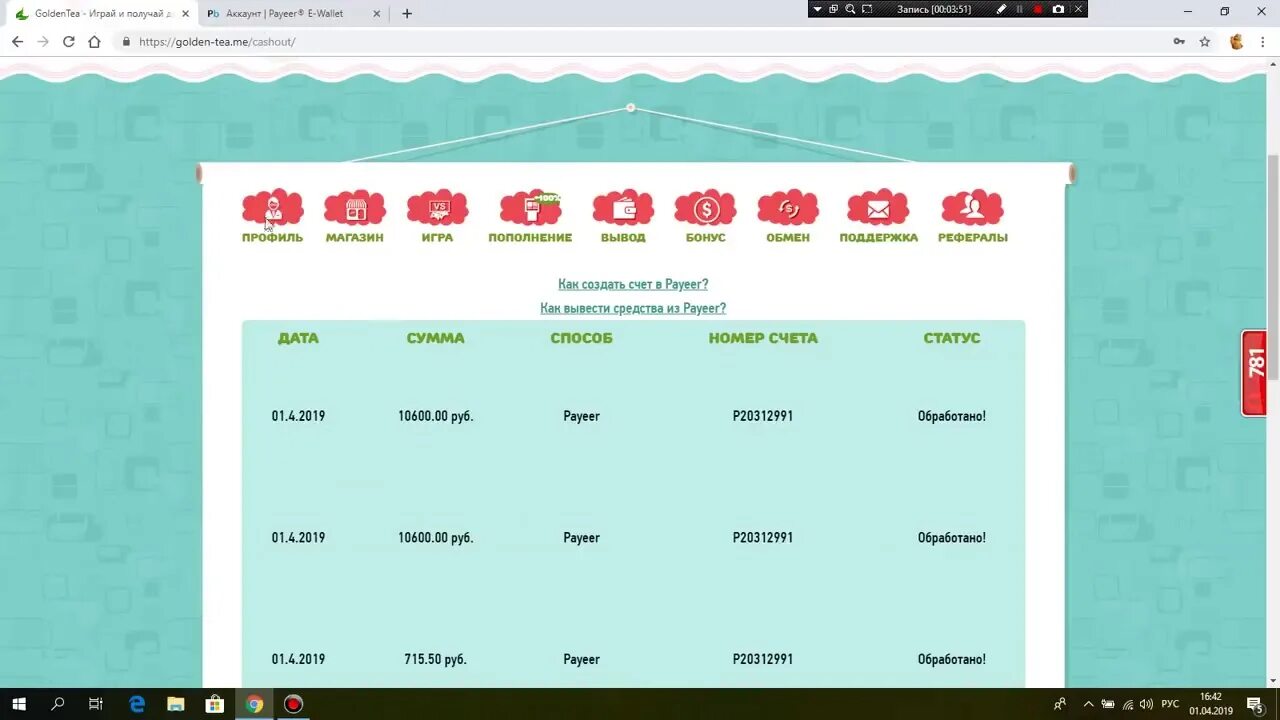Screen dimensions: 1280x720
Task: Open Task View on the taskbar
Action: 96,704
